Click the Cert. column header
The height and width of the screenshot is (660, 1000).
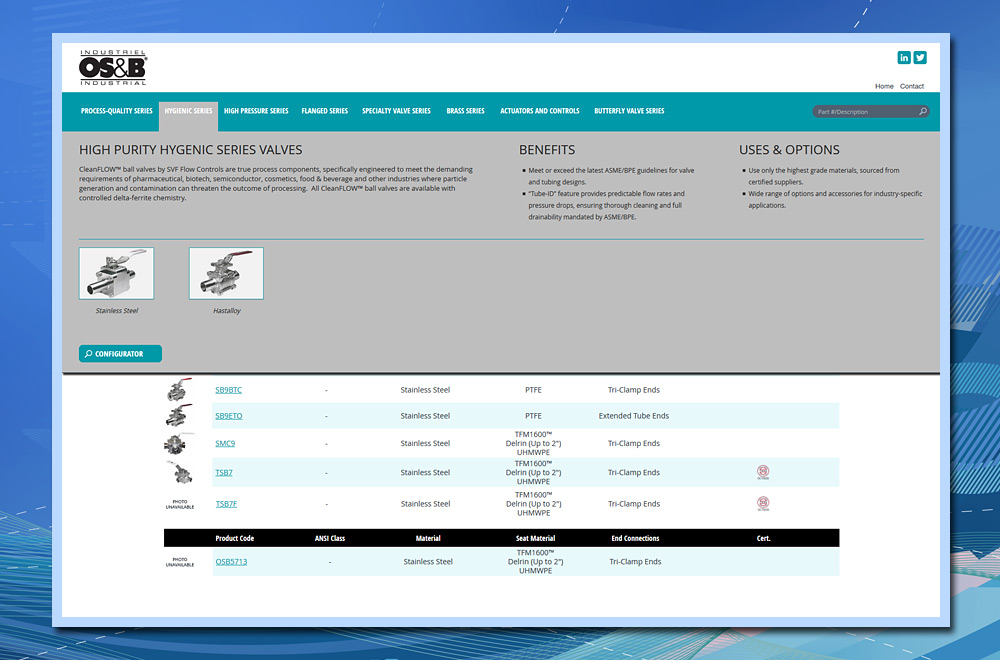763,538
